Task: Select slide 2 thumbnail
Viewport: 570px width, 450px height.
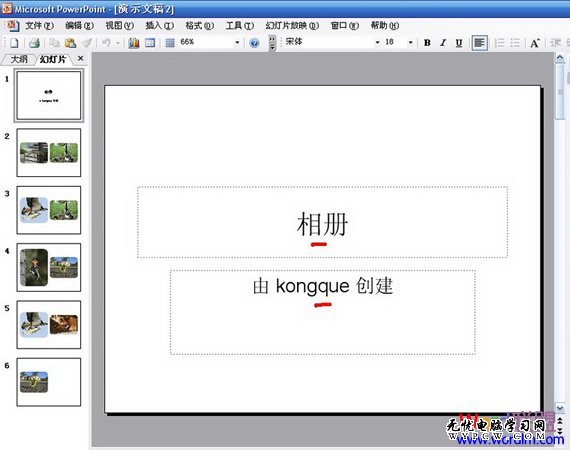Action: click(x=49, y=153)
